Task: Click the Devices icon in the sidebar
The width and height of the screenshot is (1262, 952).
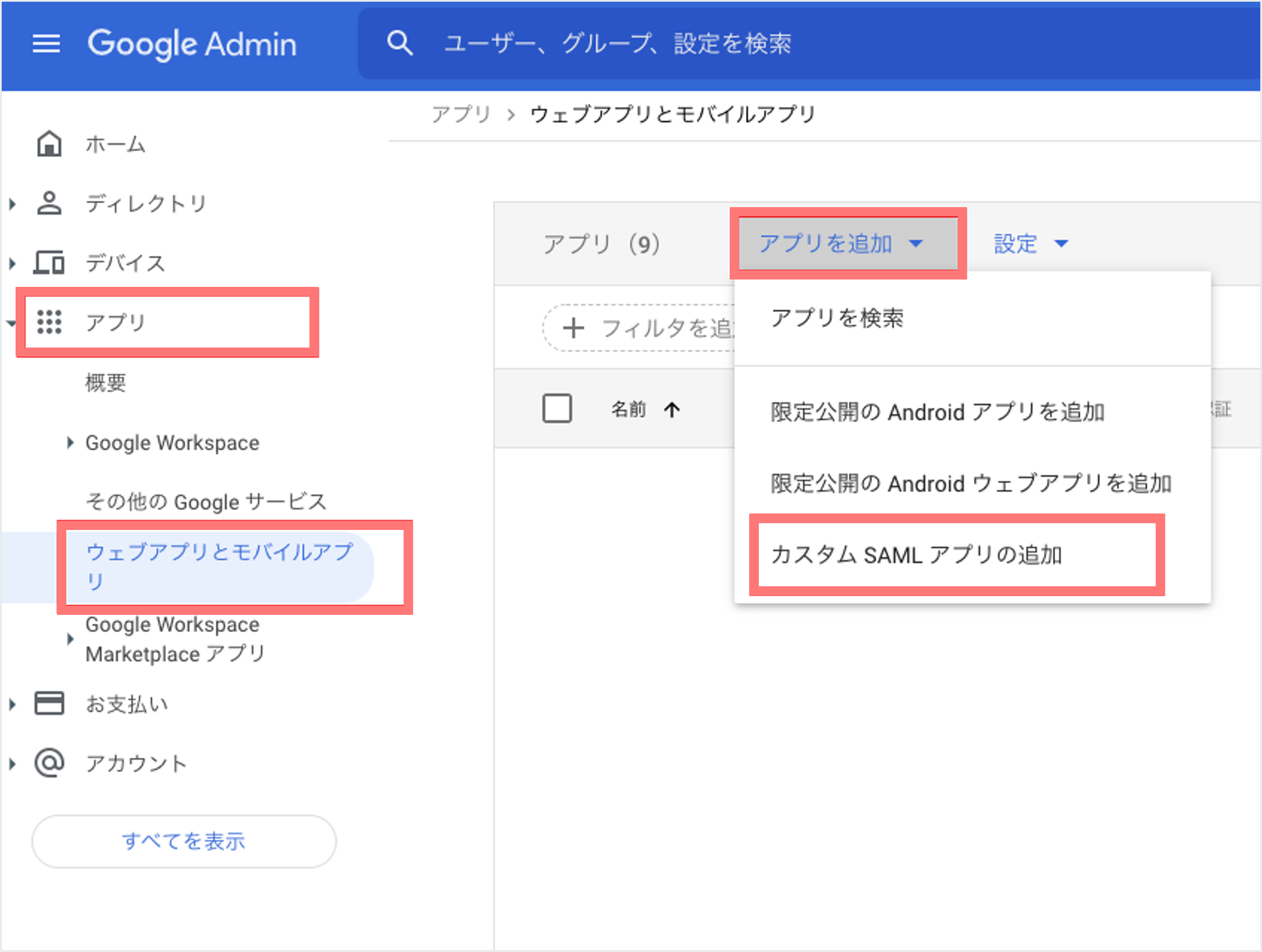Action: click(x=49, y=263)
